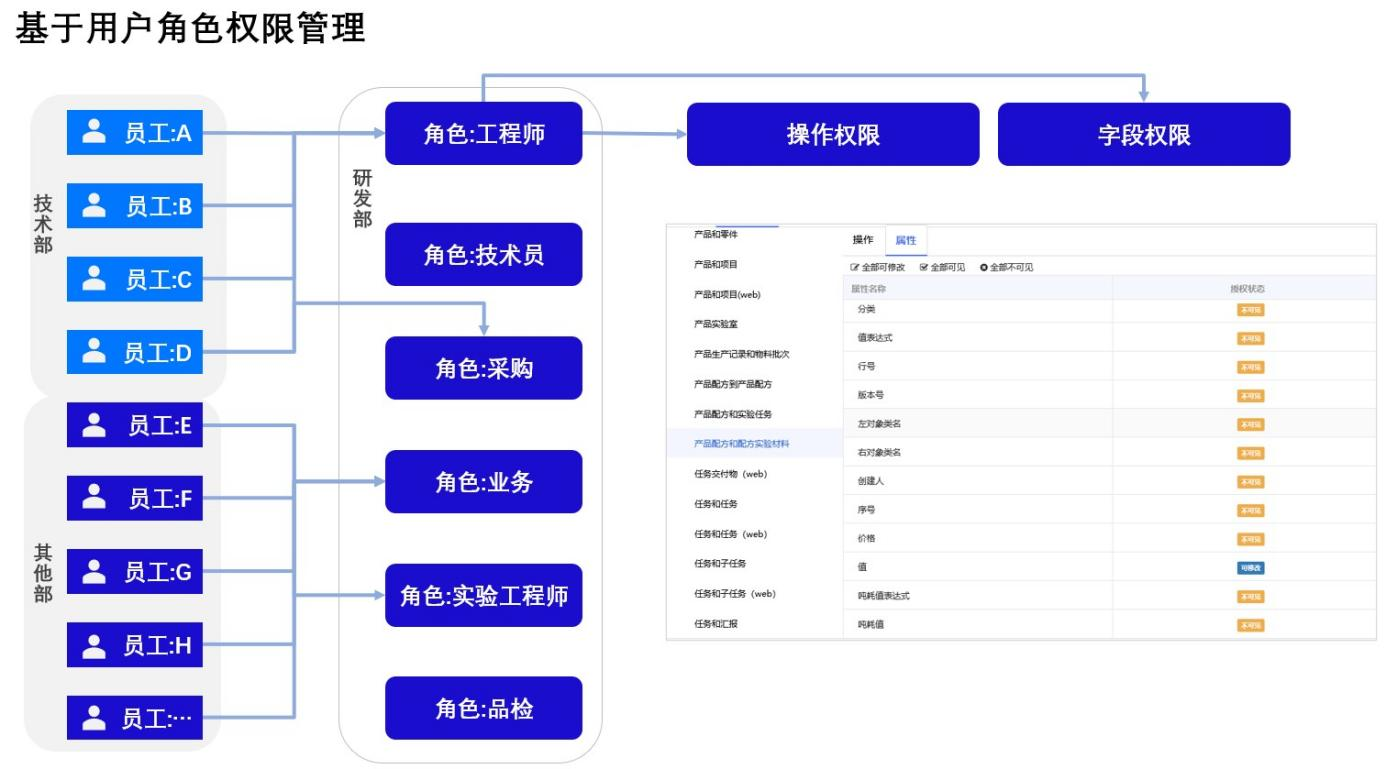The width and height of the screenshot is (1386, 769).
Task: Select the 角色:工程师 role box
Action: point(483,134)
